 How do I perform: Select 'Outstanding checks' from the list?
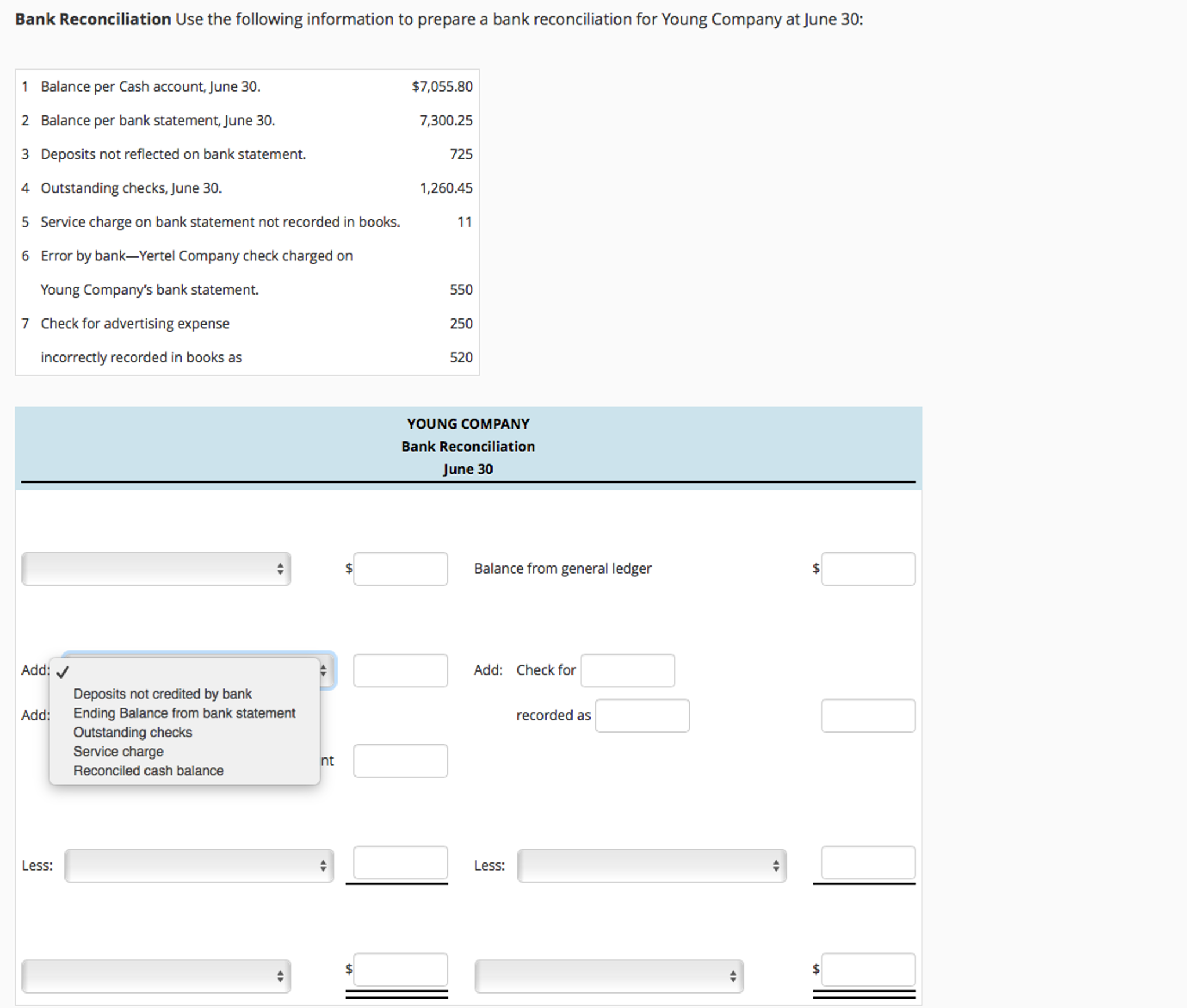132,732
